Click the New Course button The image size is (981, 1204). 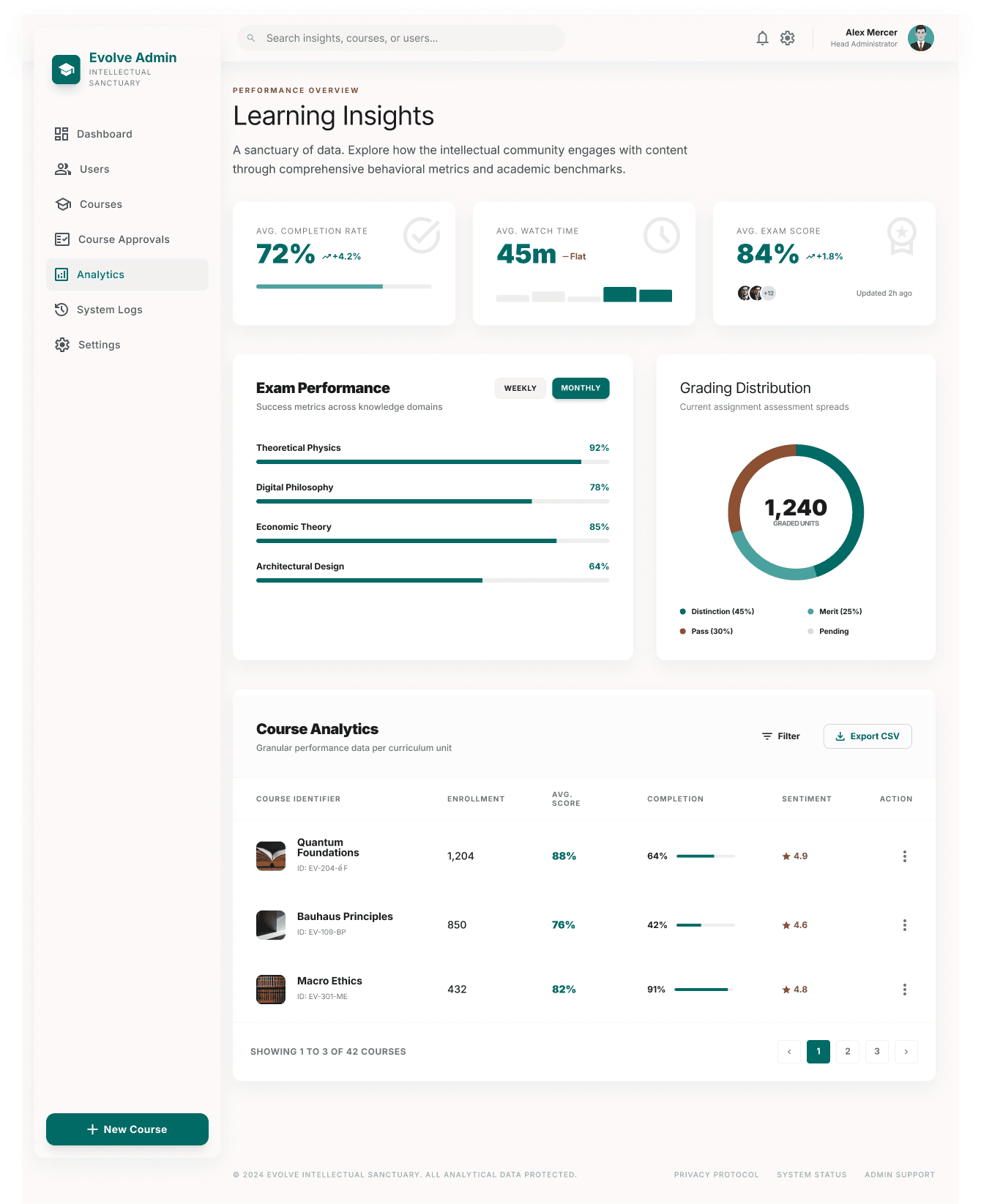point(127,1129)
